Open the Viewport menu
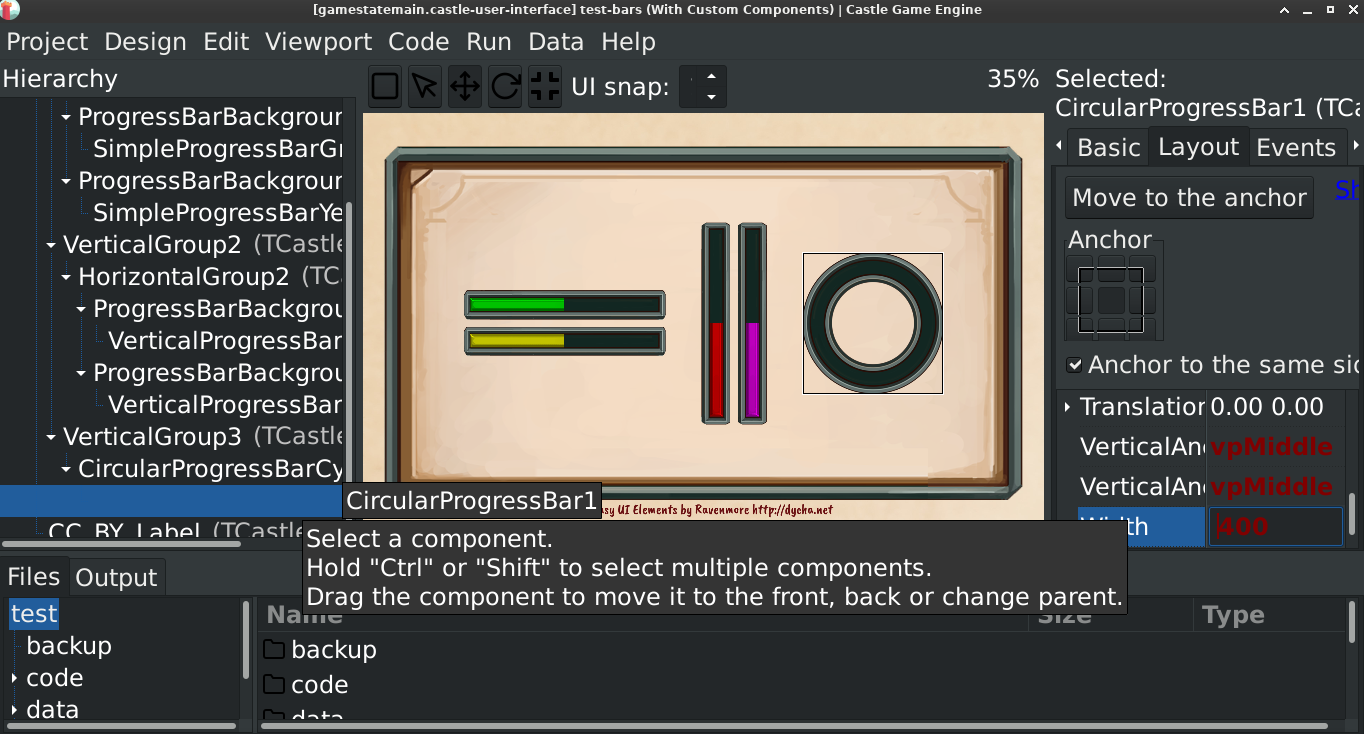The image size is (1364, 734). (x=319, y=42)
